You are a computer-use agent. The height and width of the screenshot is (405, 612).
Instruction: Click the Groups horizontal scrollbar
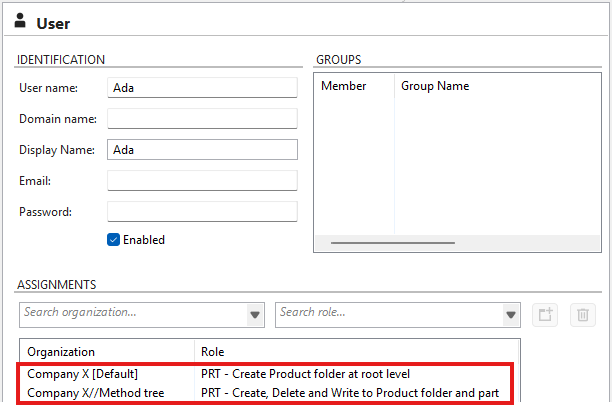point(393,243)
